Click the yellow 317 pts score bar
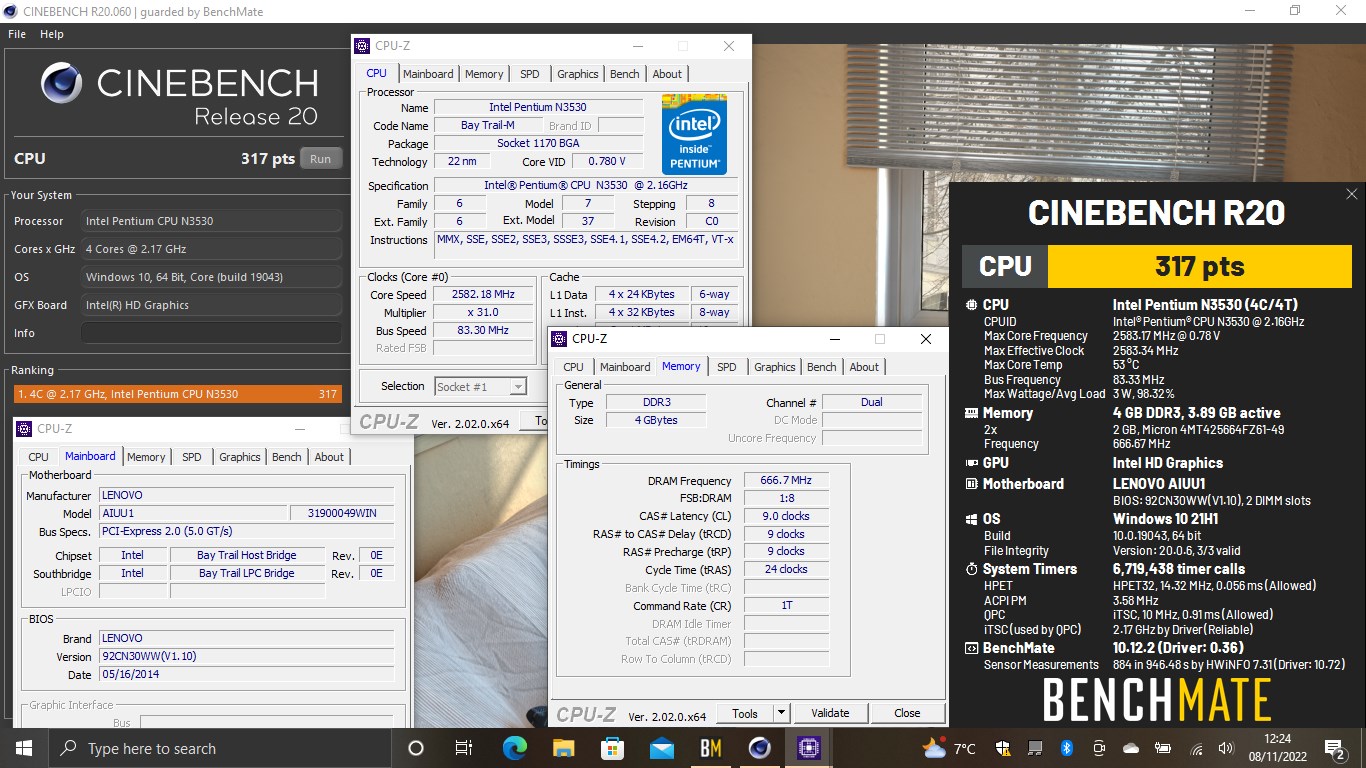 coord(1199,266)
